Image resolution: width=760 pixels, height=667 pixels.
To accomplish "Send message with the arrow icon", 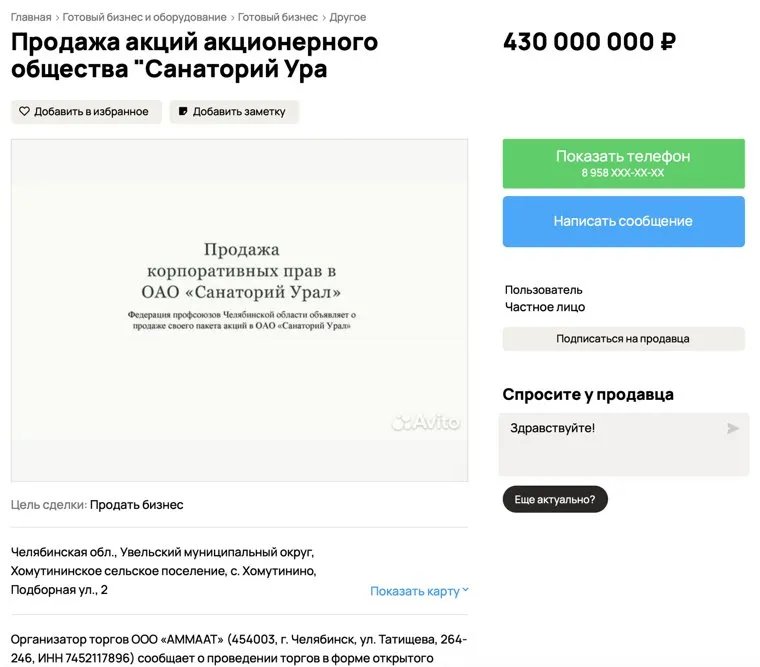I will pos(733,429).
